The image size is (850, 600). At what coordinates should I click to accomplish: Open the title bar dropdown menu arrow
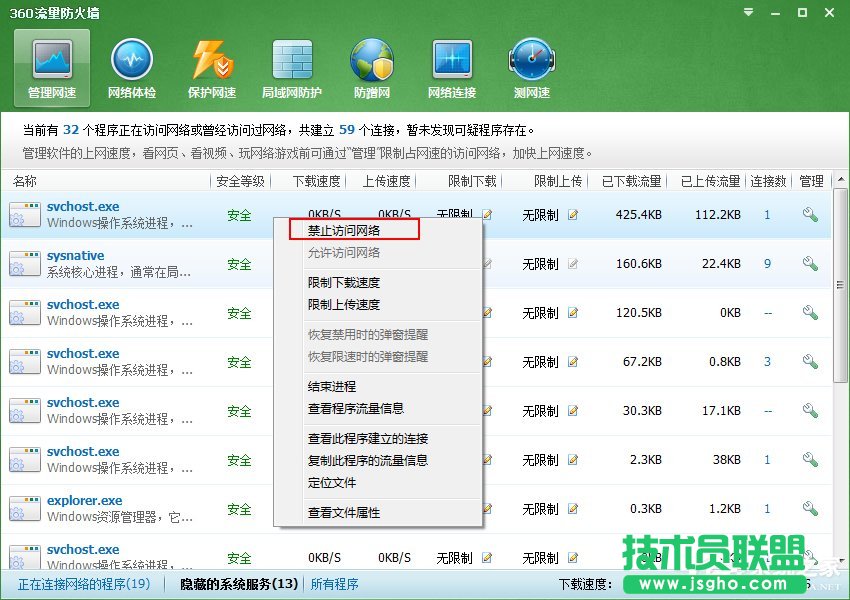click(749, 12)
